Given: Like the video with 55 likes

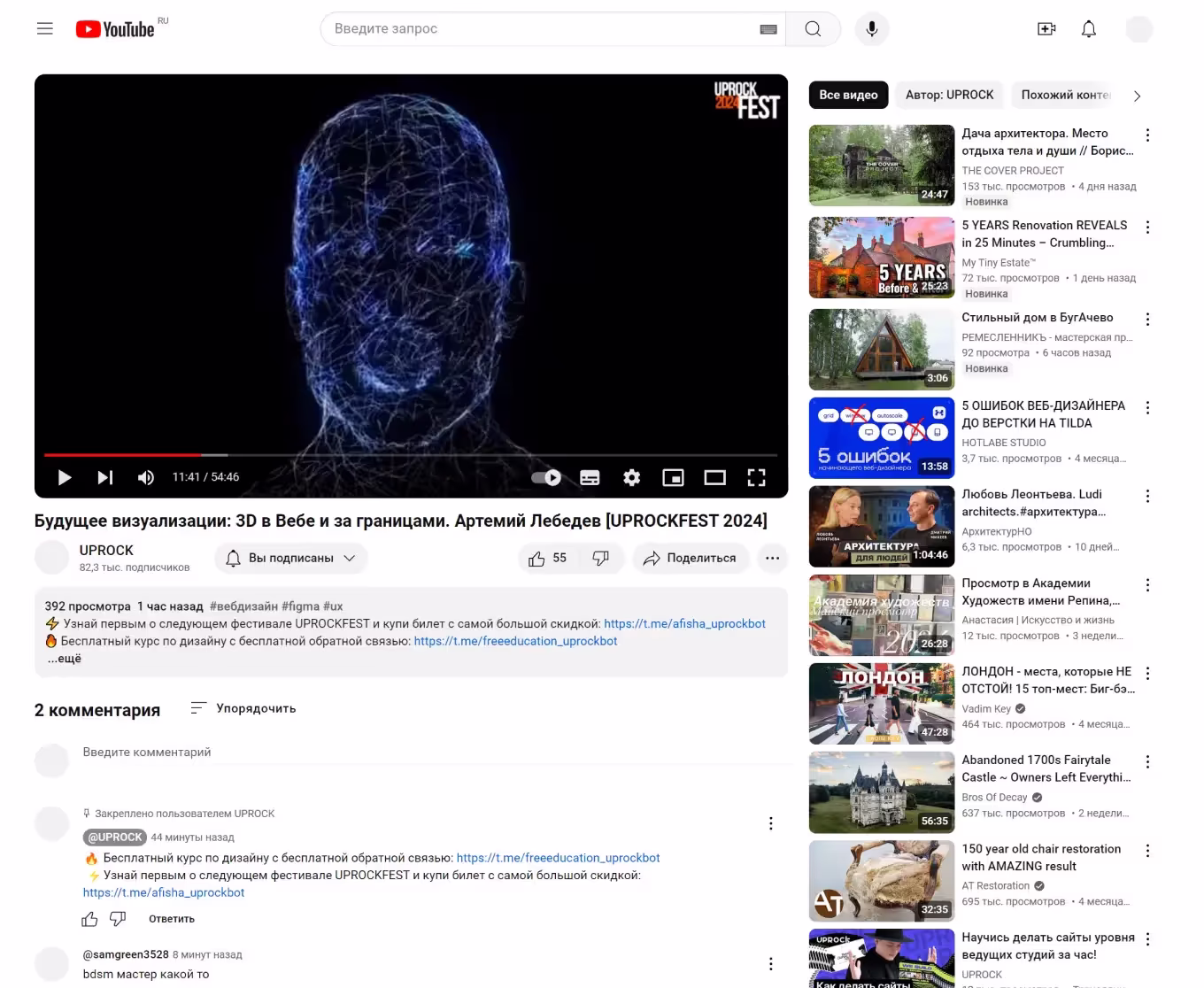Looking at the screenshot, I should [547, 559].
